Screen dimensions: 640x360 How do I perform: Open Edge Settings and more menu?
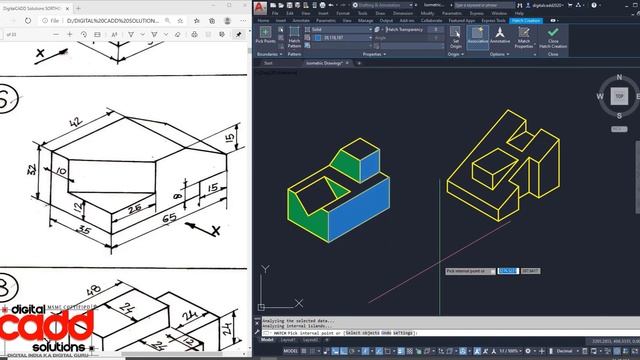coord(243,20)
